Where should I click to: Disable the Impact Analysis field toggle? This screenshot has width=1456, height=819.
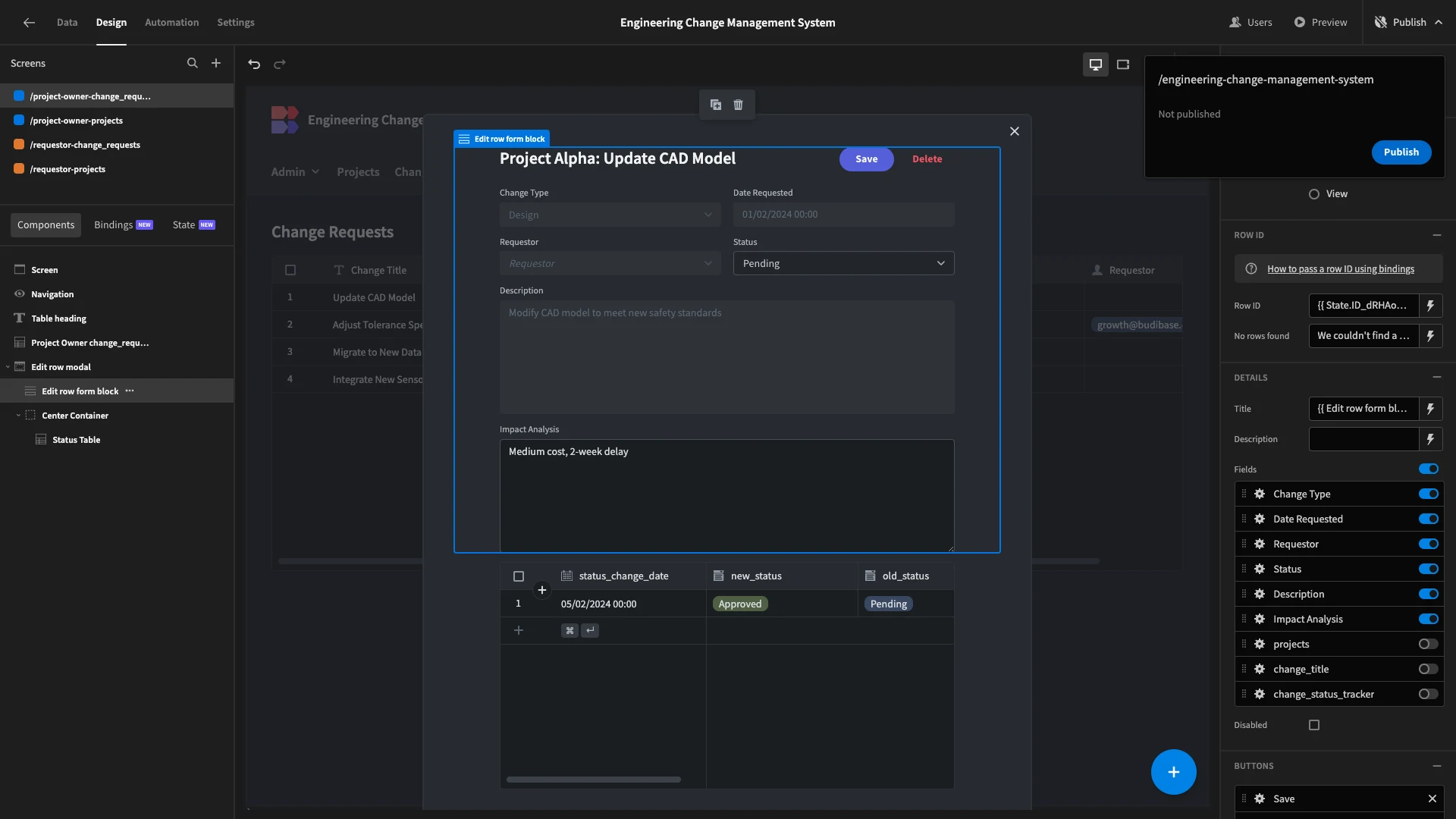coord(1429,619)
